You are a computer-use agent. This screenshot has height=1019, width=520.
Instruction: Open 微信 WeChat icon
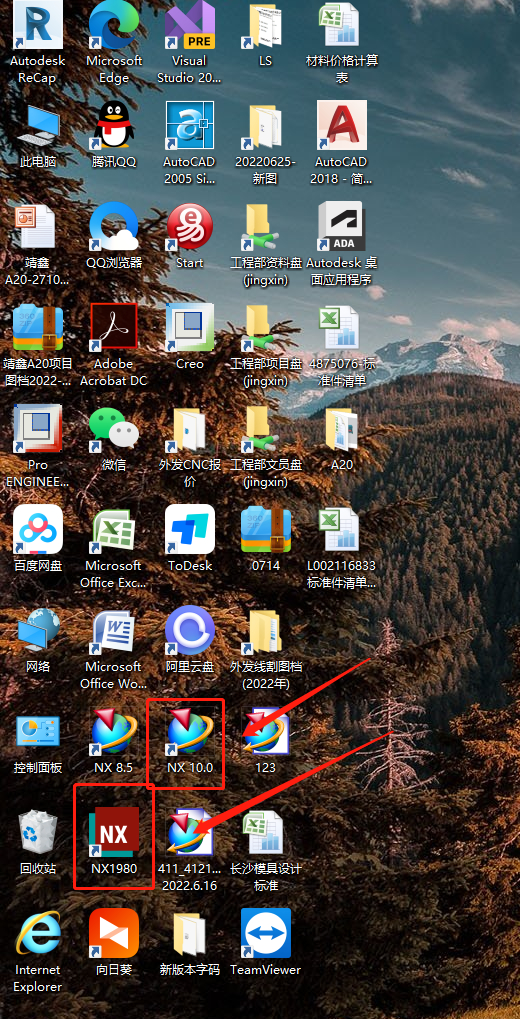(113, 429)
